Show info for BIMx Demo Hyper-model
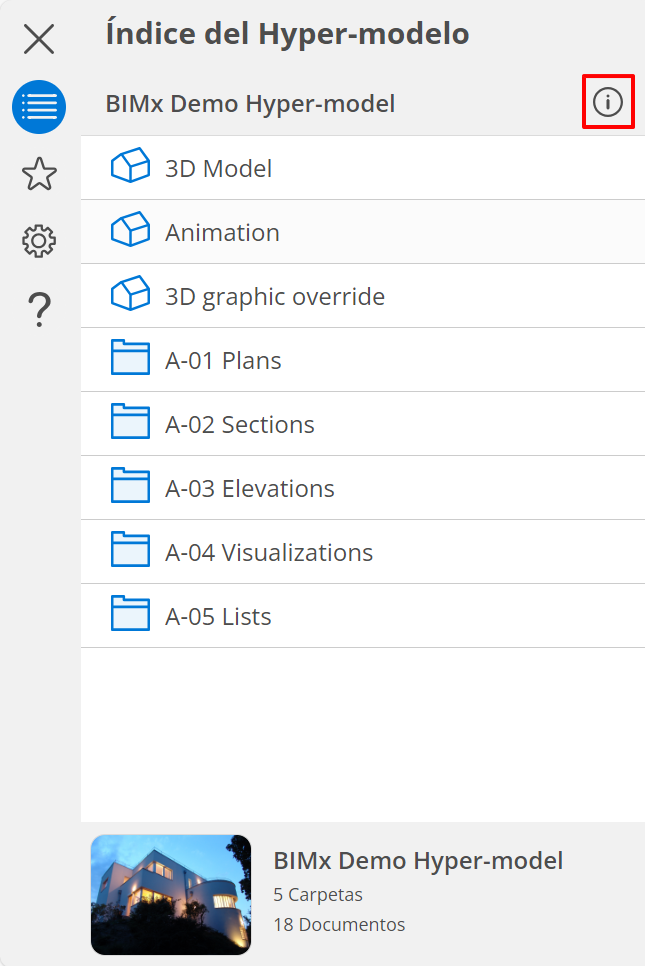The image size is (645, 966). [608, 102]
